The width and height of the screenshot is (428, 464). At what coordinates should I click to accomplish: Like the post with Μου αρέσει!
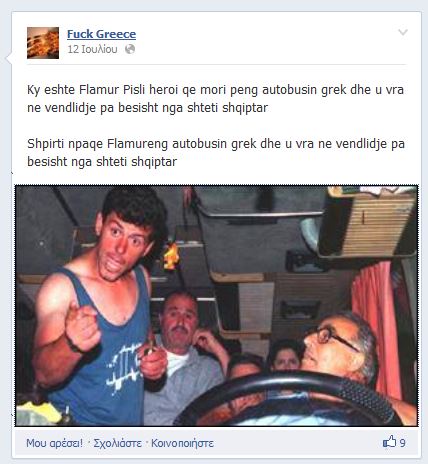pos(54,443)
